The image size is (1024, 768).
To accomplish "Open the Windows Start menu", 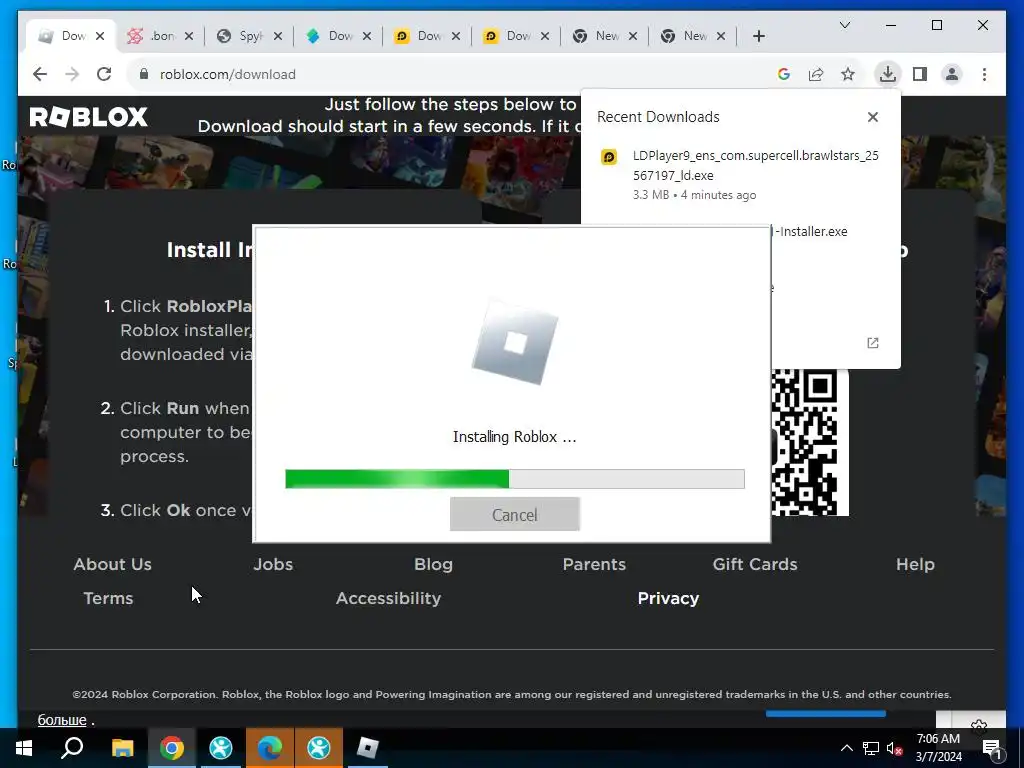I will (x=24, y=748).
